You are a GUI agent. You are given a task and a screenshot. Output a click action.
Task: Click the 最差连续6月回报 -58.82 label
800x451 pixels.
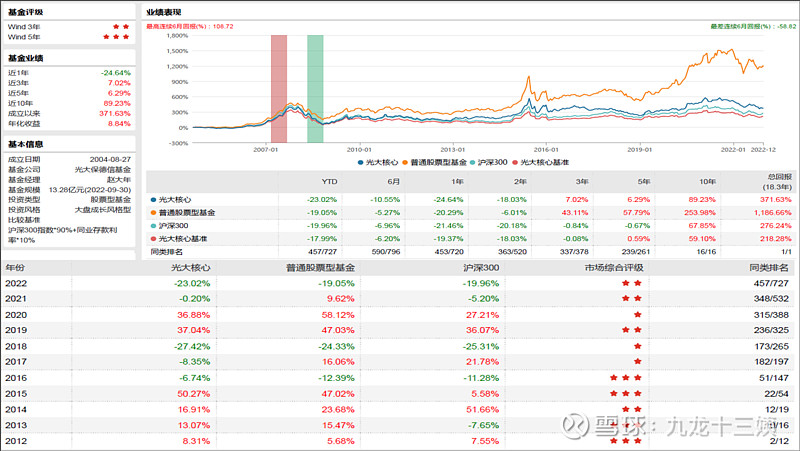click(754, 27)
